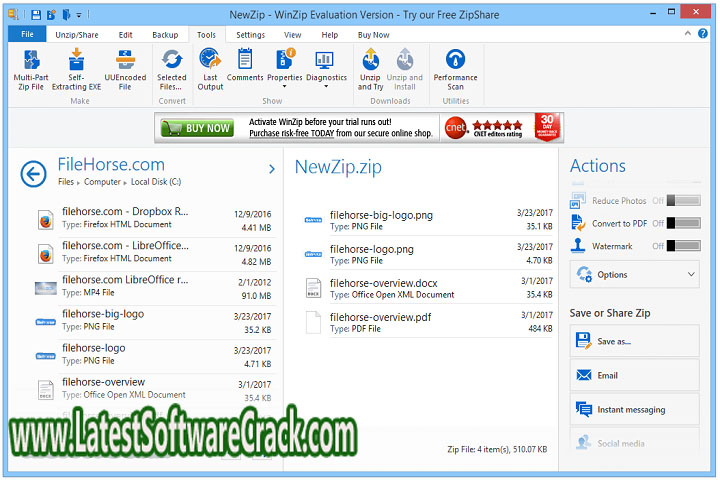
Task: Toggle the Reduce Photos switch
Action: tap(683, 201)
